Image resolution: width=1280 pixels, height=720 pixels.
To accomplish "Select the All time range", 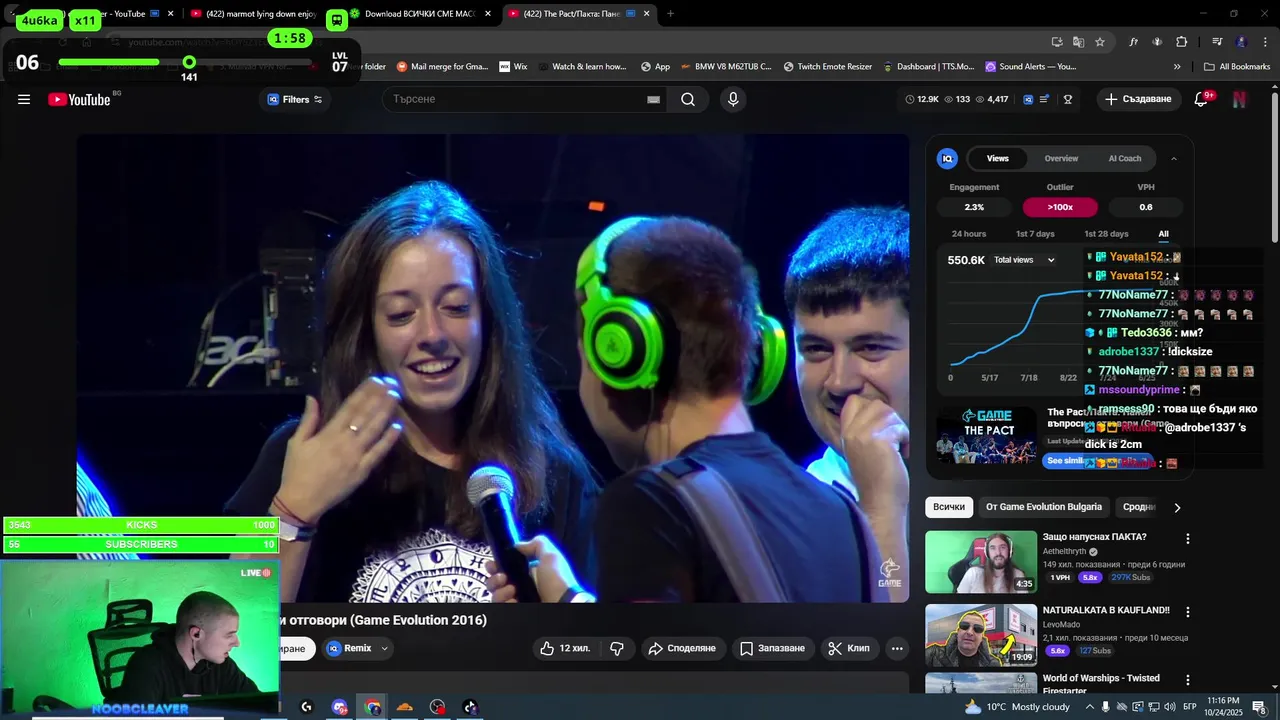I will (x=1163, y=234).
